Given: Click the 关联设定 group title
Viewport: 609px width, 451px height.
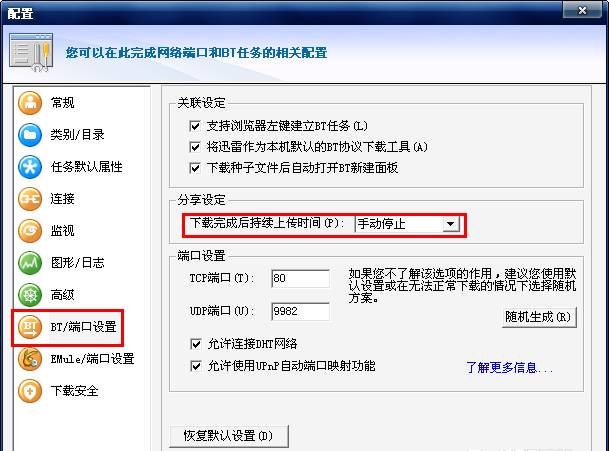Looking at the screenshot, I should 202,103.
